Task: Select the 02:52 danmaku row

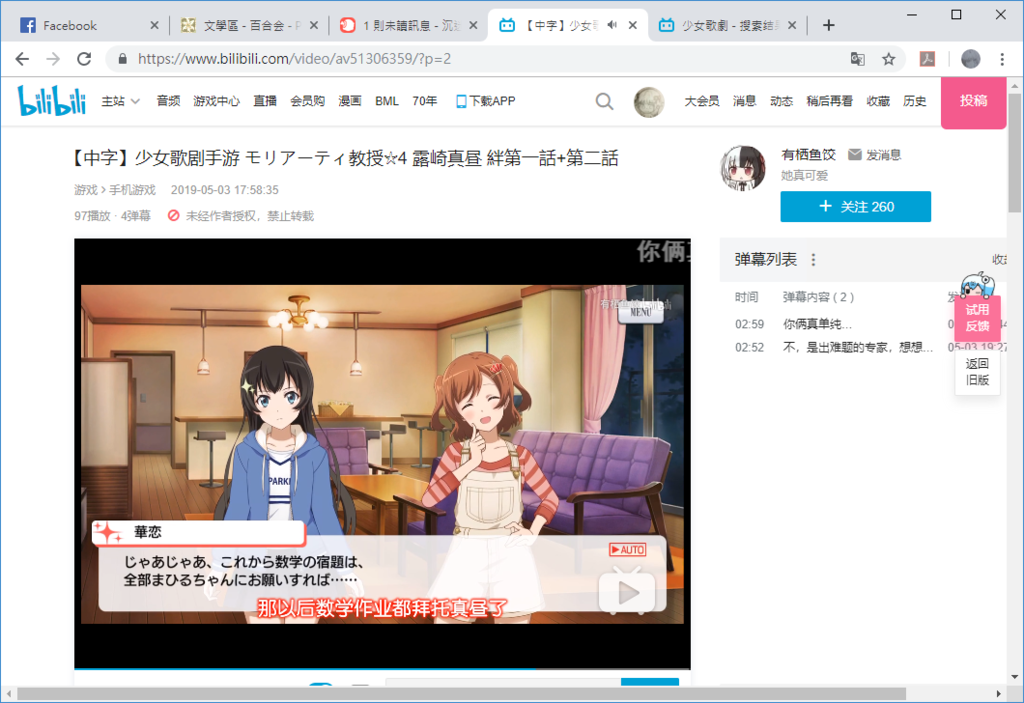Action: point(863,347)
